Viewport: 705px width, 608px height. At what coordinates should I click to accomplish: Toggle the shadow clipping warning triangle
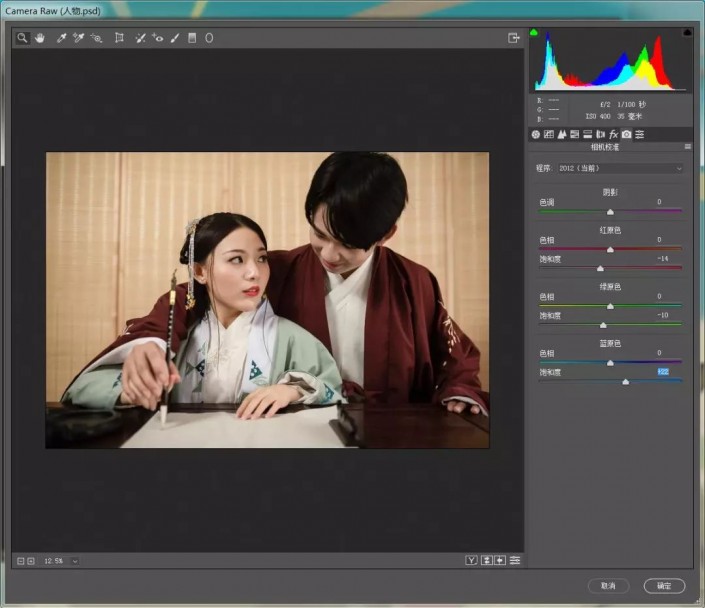(534, 32)
